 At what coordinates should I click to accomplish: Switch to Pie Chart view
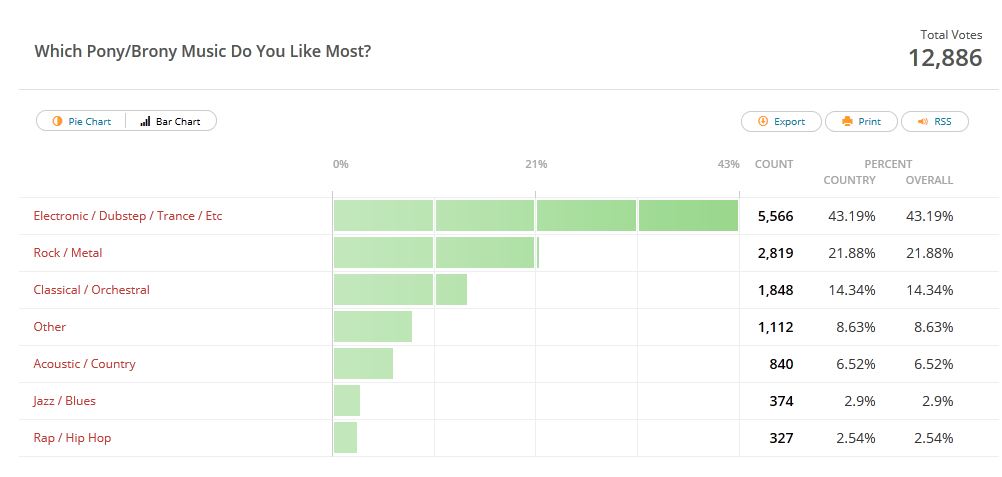(x=82, y=122)
